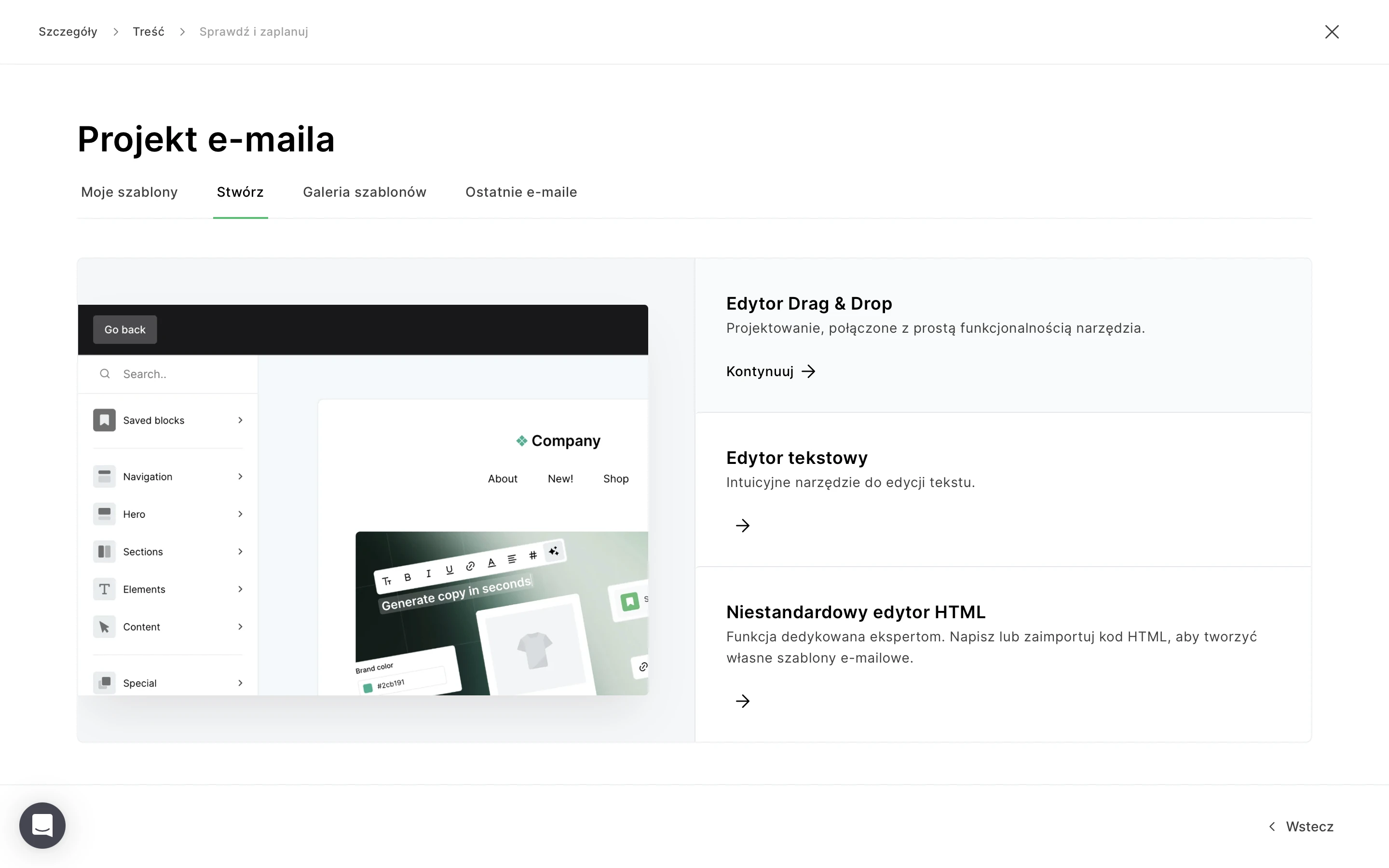Expand Hero chevron
Viewport: 1389px width, 868px height.
click(241, 514)
